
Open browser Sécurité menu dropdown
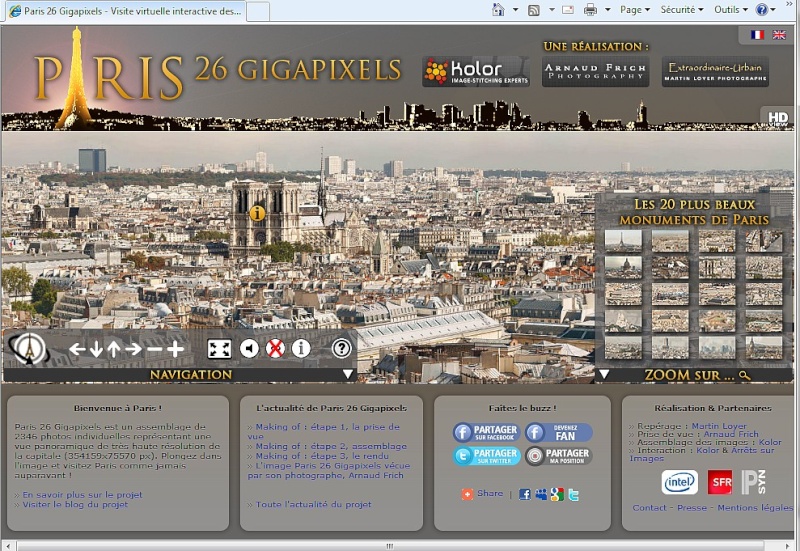click(682, 10)
